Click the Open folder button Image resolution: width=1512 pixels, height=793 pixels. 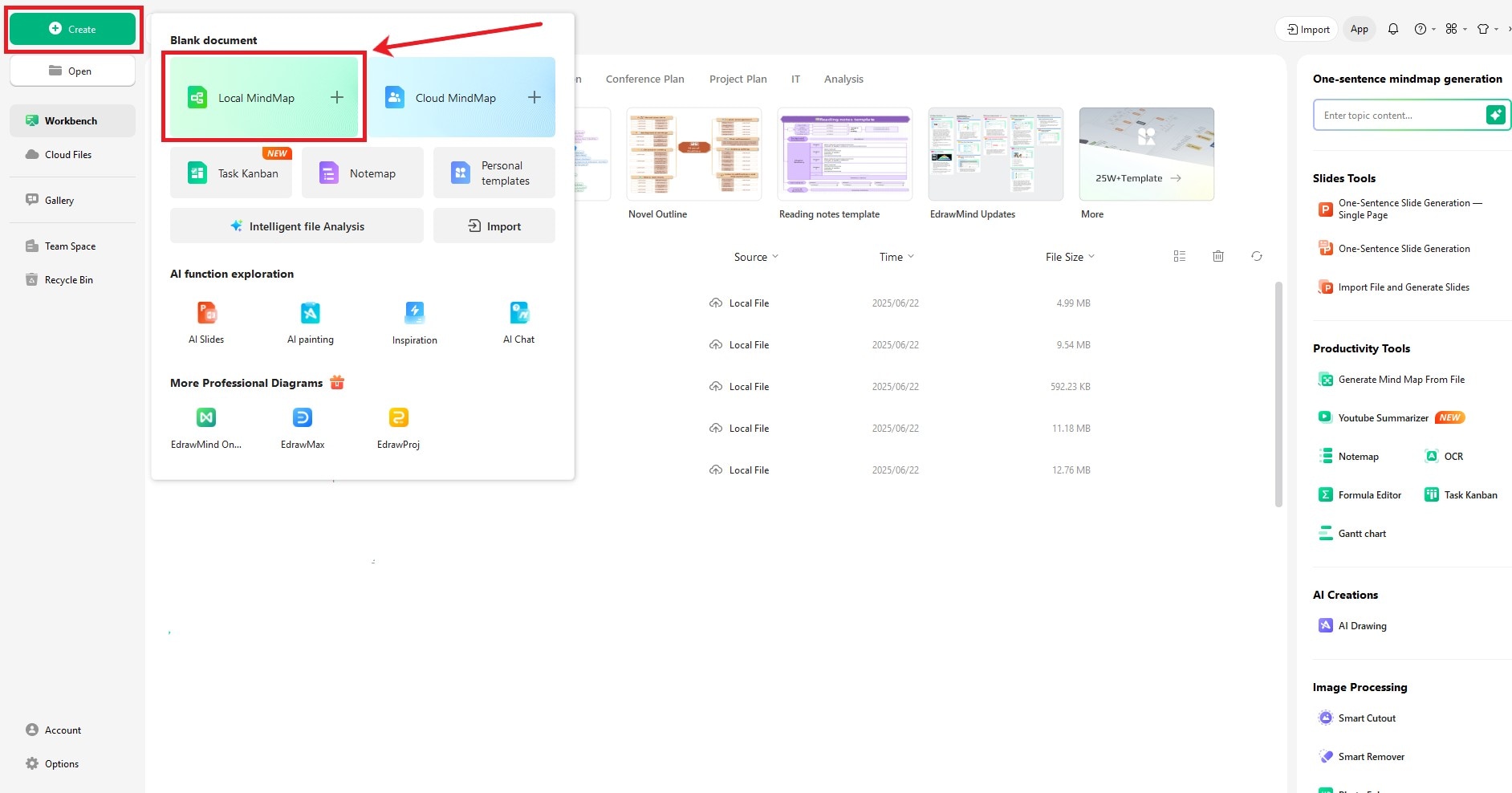pyautogui.click(x=72, y=71)
